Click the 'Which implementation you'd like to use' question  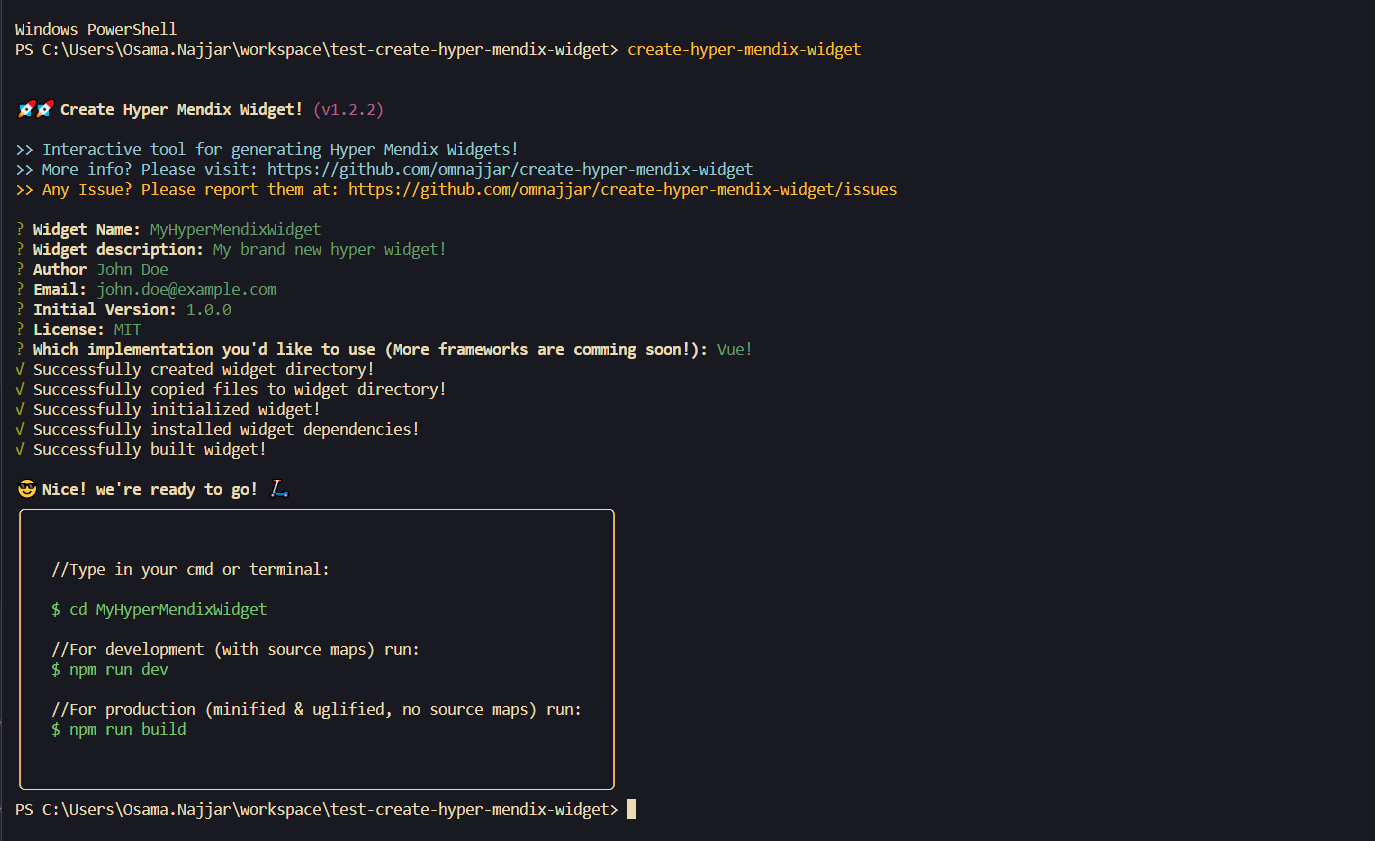(x=370, y=349)
